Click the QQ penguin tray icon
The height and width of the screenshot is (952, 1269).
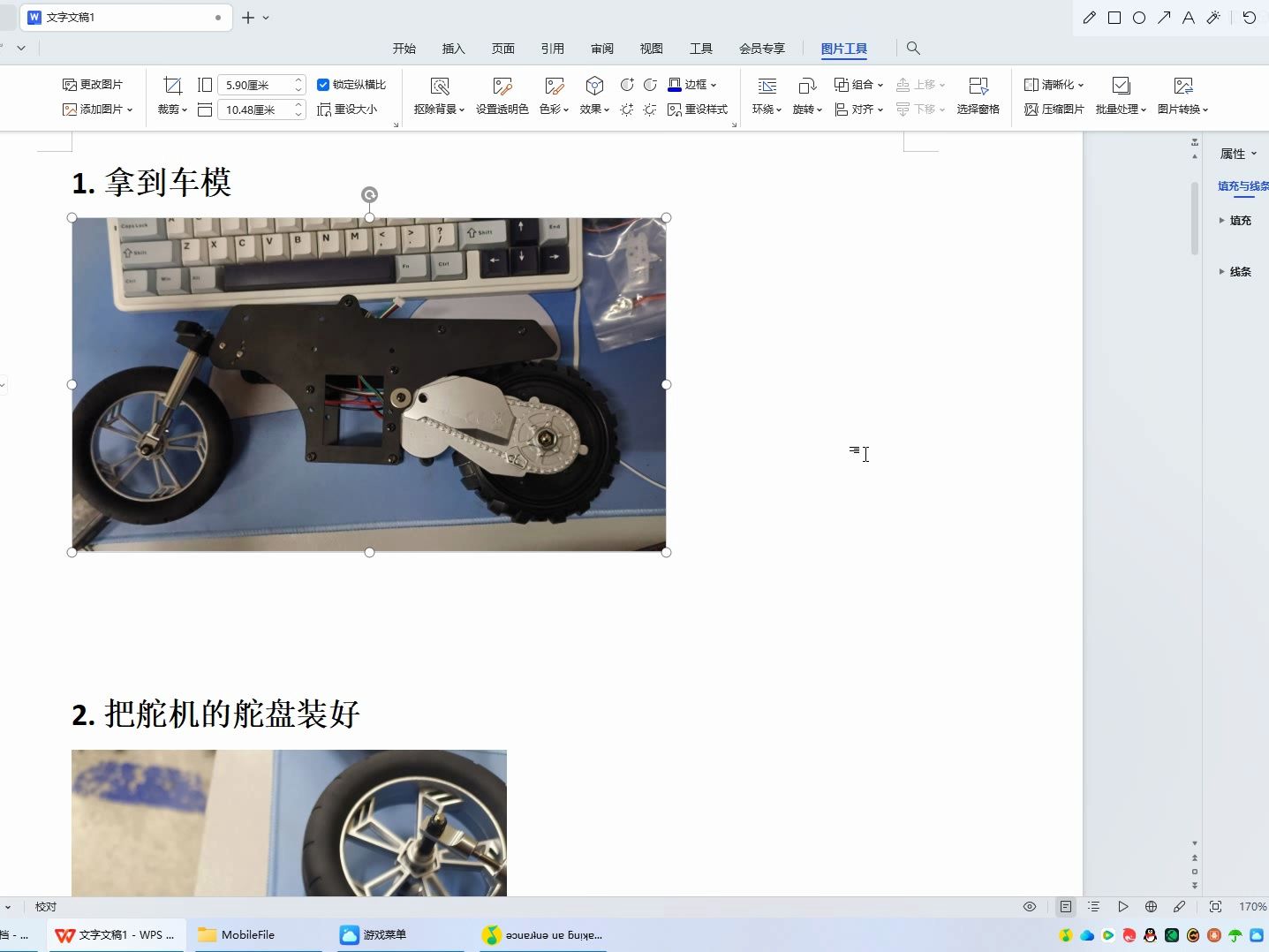tap(1150, 935)
